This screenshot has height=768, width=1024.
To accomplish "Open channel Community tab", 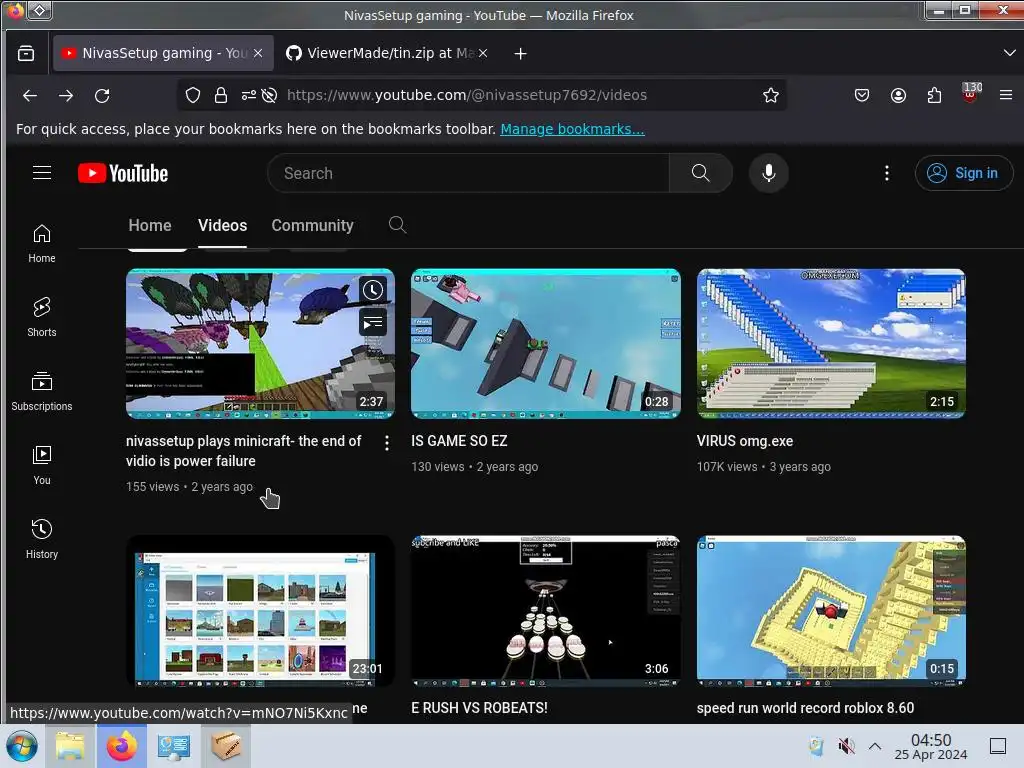I will pyautogui.click(x=312, y=225).
